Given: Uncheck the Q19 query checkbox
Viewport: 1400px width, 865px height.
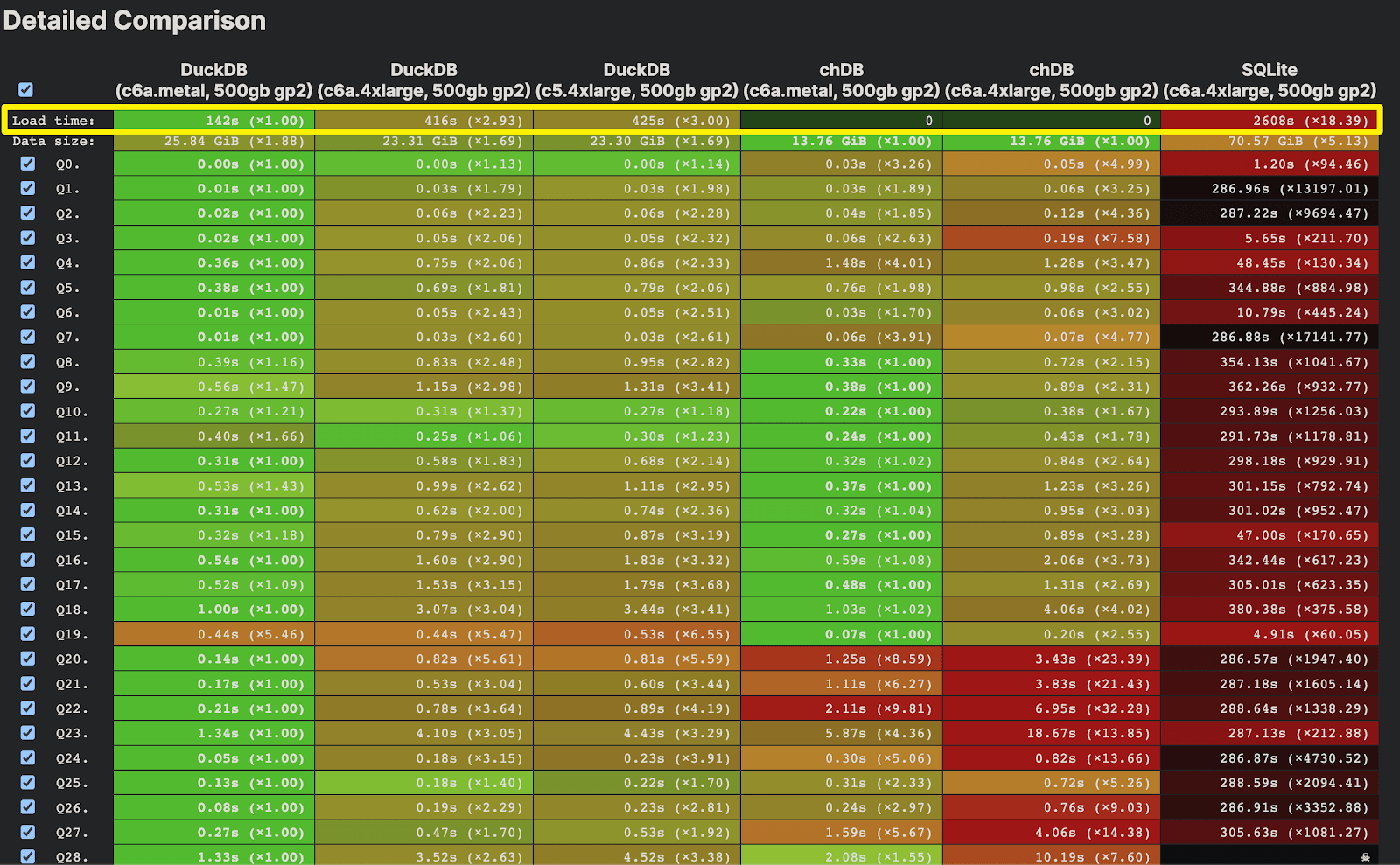Looking at the screenshot, I should pos(28,634).
